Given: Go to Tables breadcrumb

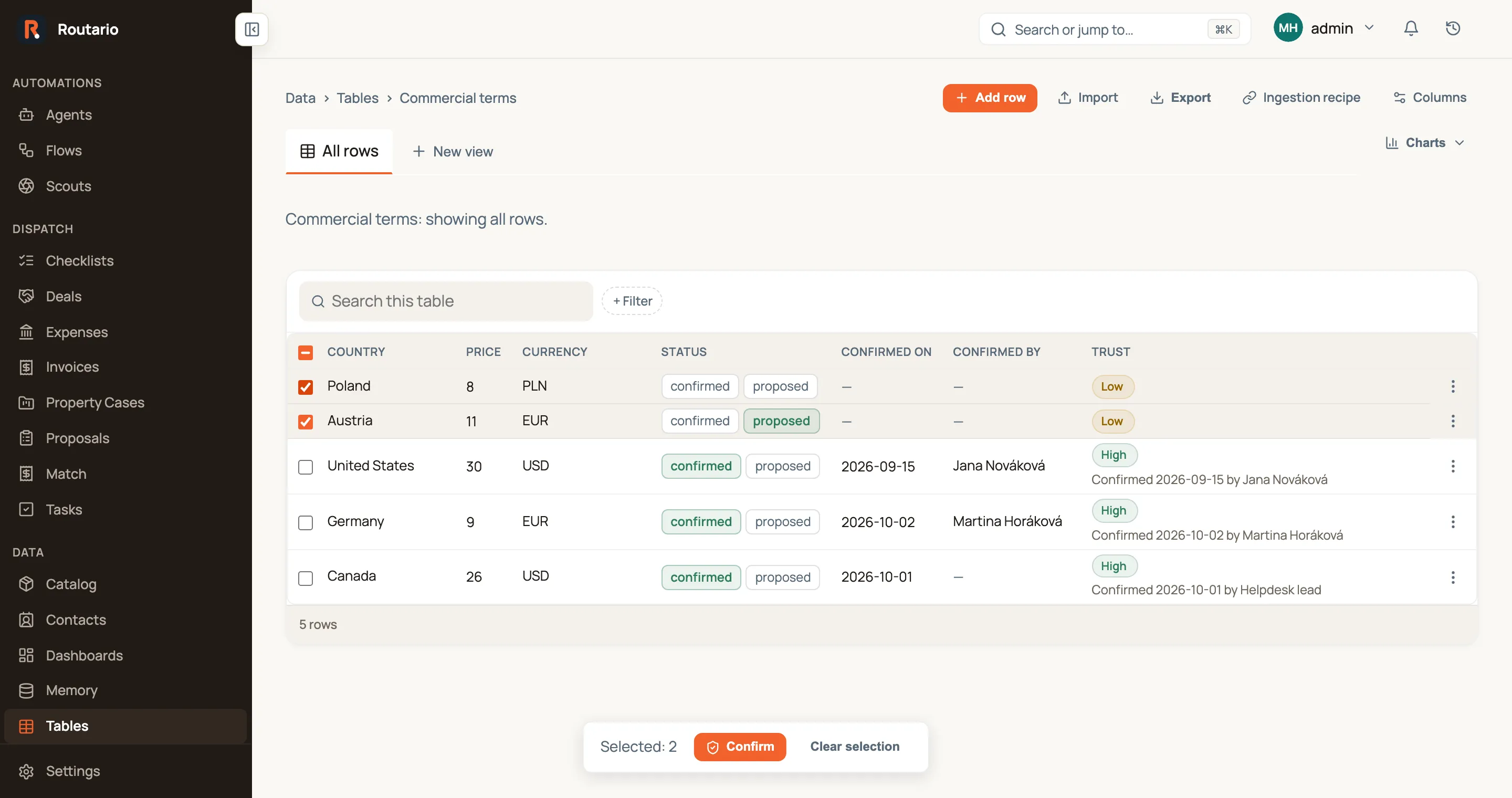Looking at the screenshot, I should [358, 98].
